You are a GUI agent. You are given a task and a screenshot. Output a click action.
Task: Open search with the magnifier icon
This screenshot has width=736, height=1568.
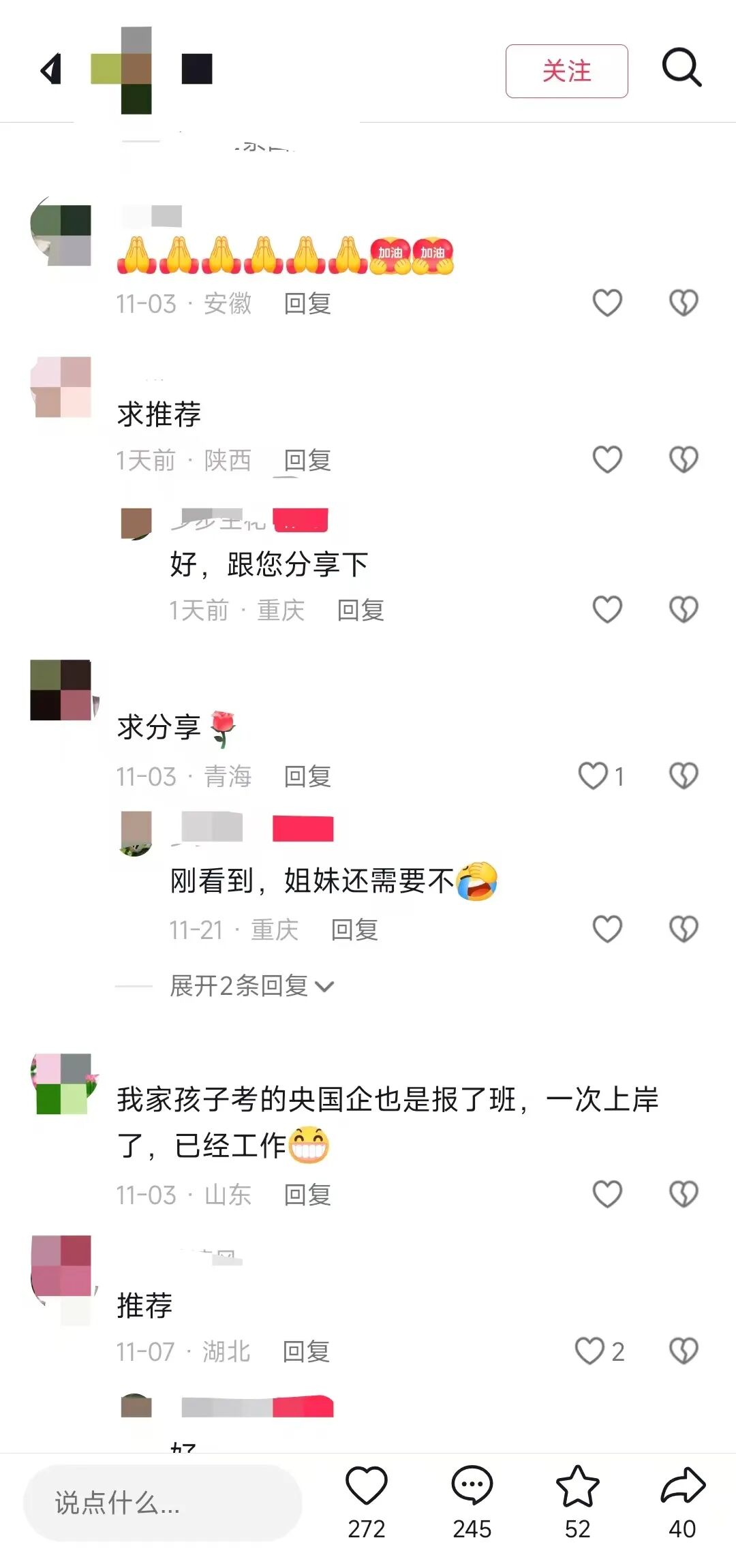click(681, 67)
